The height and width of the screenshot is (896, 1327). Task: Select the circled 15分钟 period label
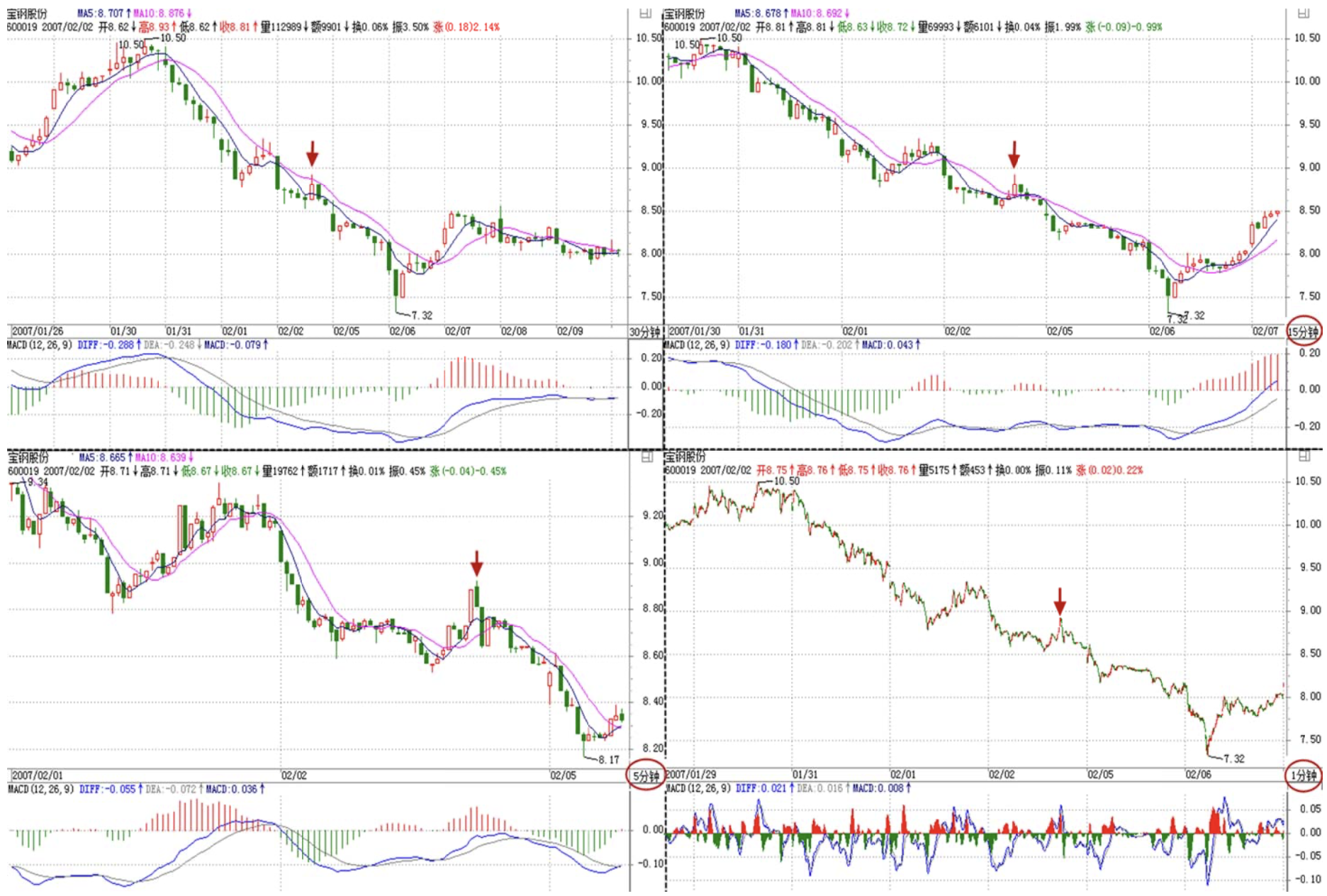point(1303,332)
